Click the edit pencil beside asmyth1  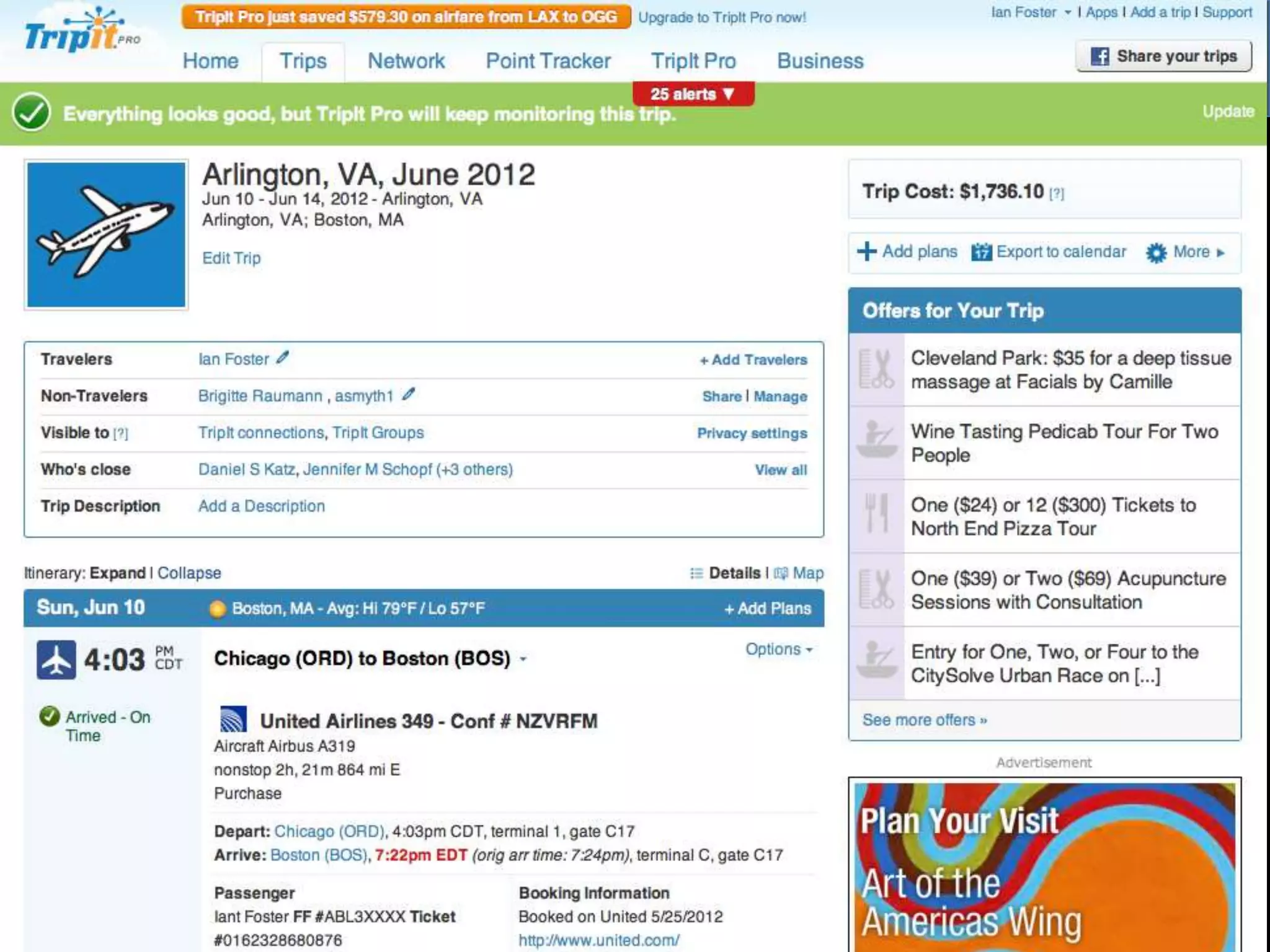[408, 394]
